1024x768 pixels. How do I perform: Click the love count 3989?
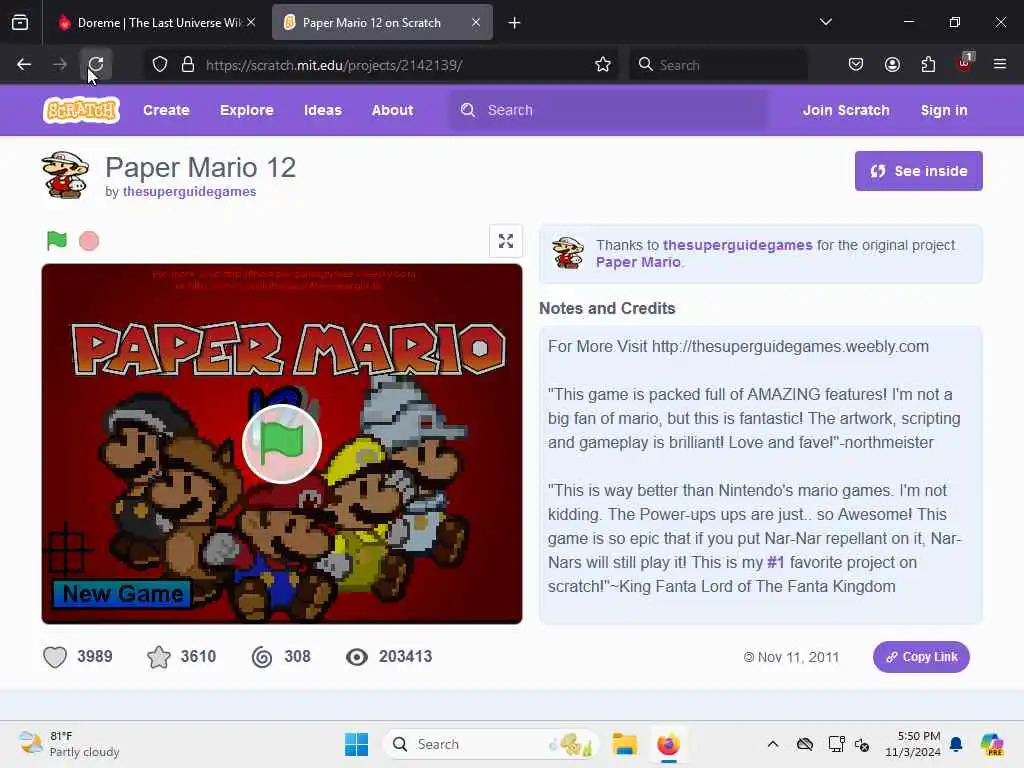click(x=95, y=656)
